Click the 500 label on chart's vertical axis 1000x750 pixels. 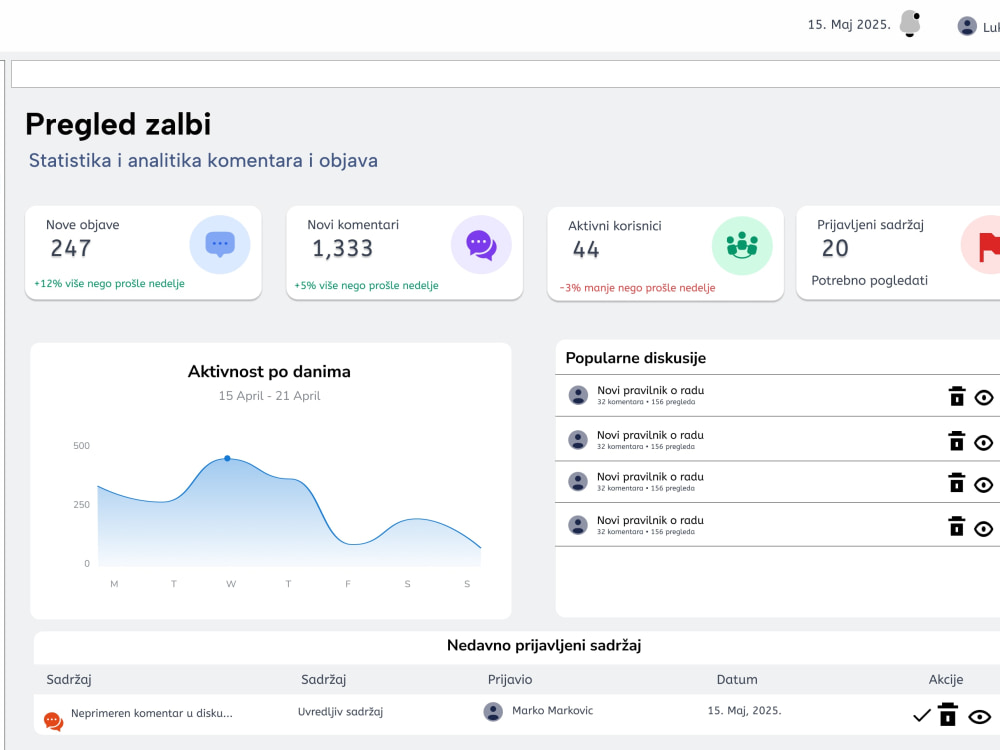[82, 446]
